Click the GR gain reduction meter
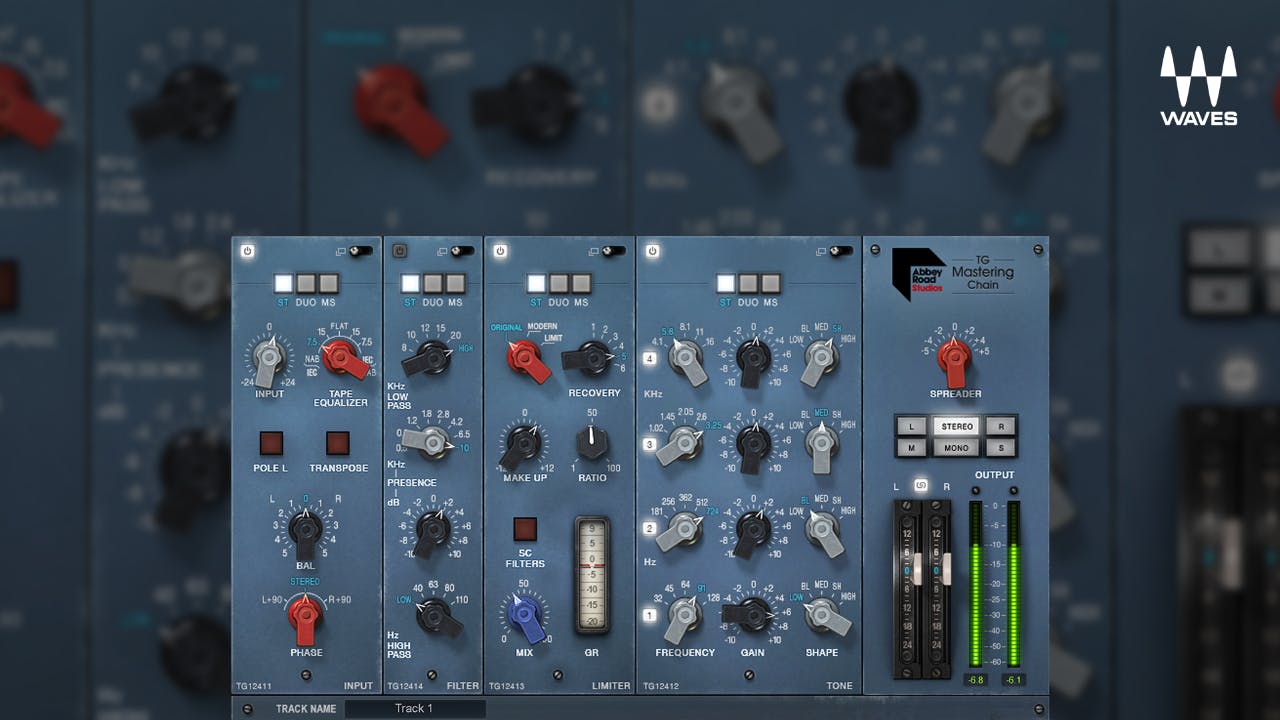The width and height of the screenshot is (1280, 720). (592, 575)
